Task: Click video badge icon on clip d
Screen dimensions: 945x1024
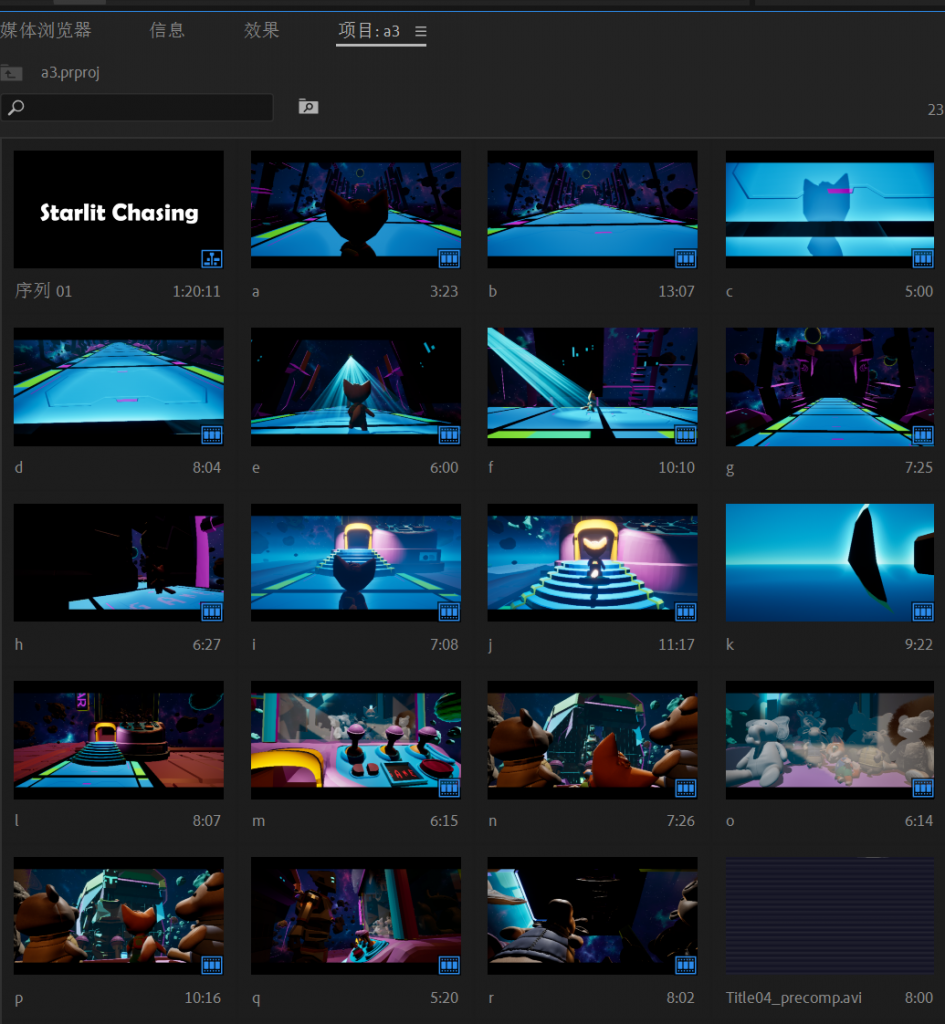Action: click(212, 435)
